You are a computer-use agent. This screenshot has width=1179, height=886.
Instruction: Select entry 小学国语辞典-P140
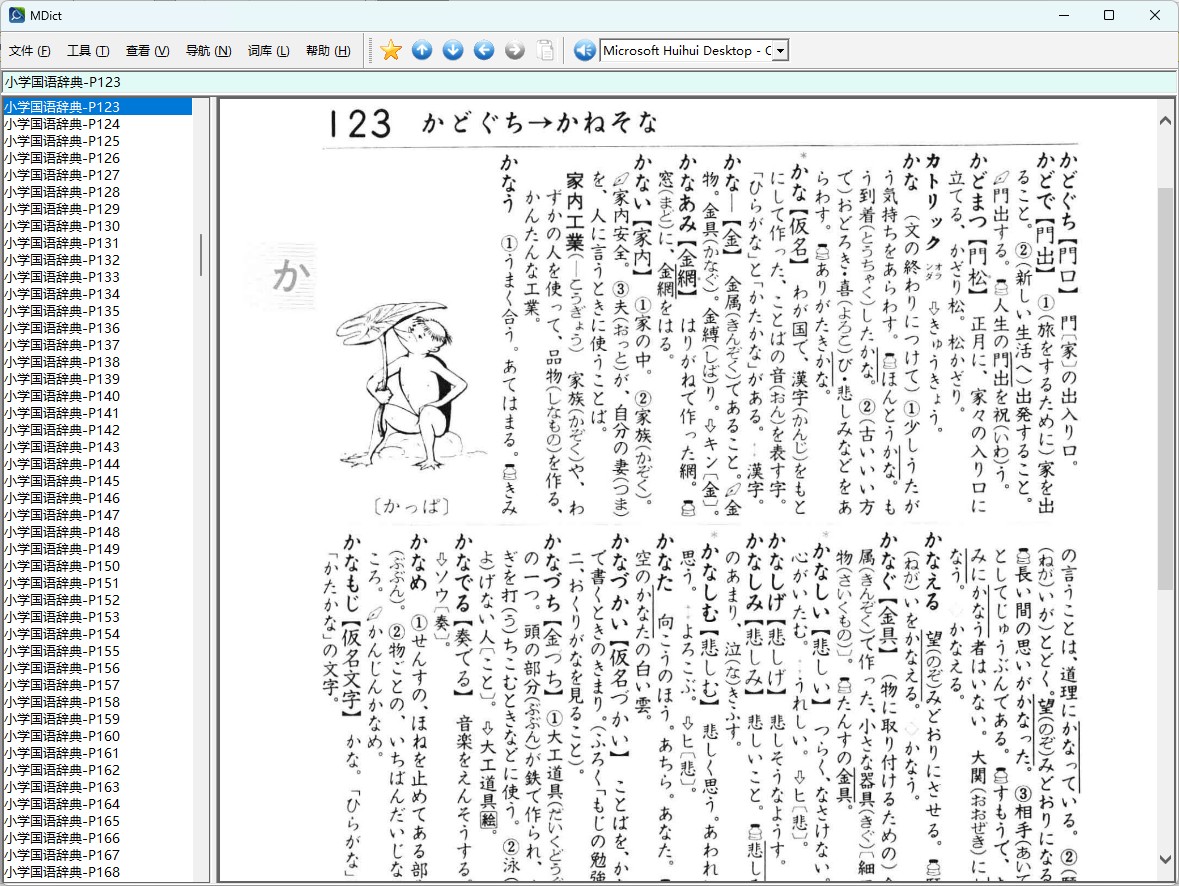coord(97,396)
